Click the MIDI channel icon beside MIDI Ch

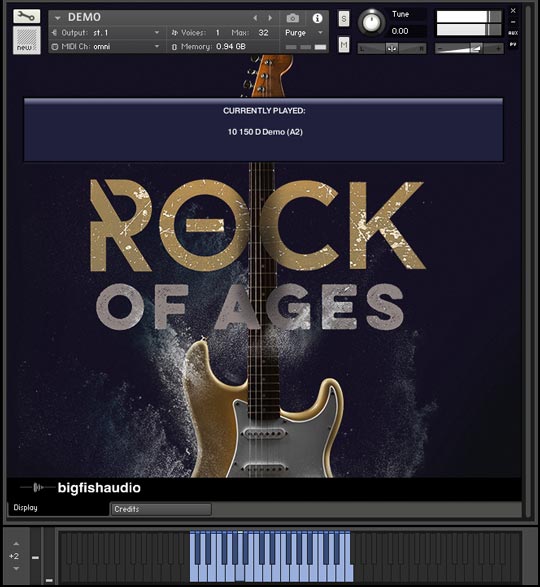point(55,47)
